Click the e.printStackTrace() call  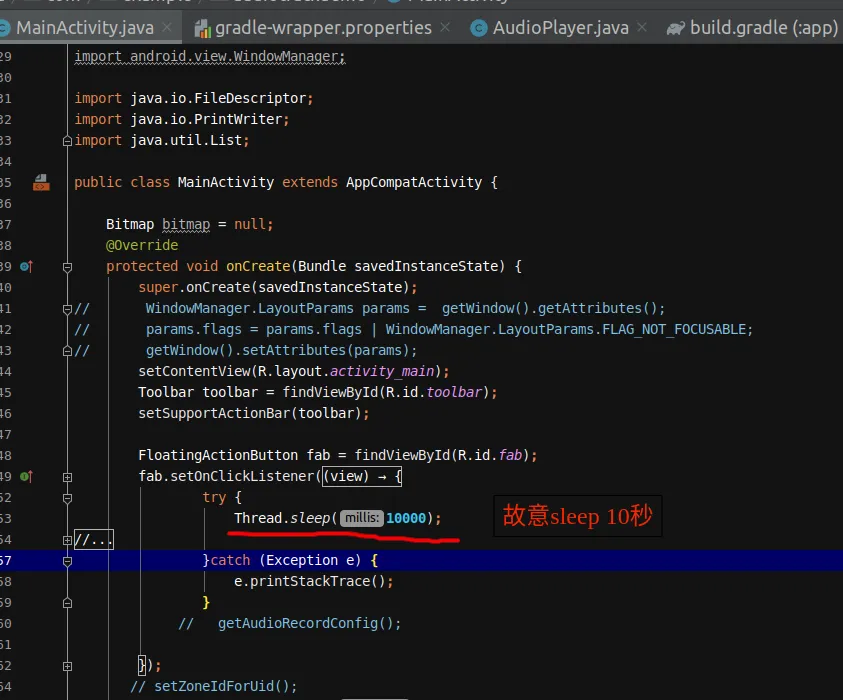tap(313, 581)
